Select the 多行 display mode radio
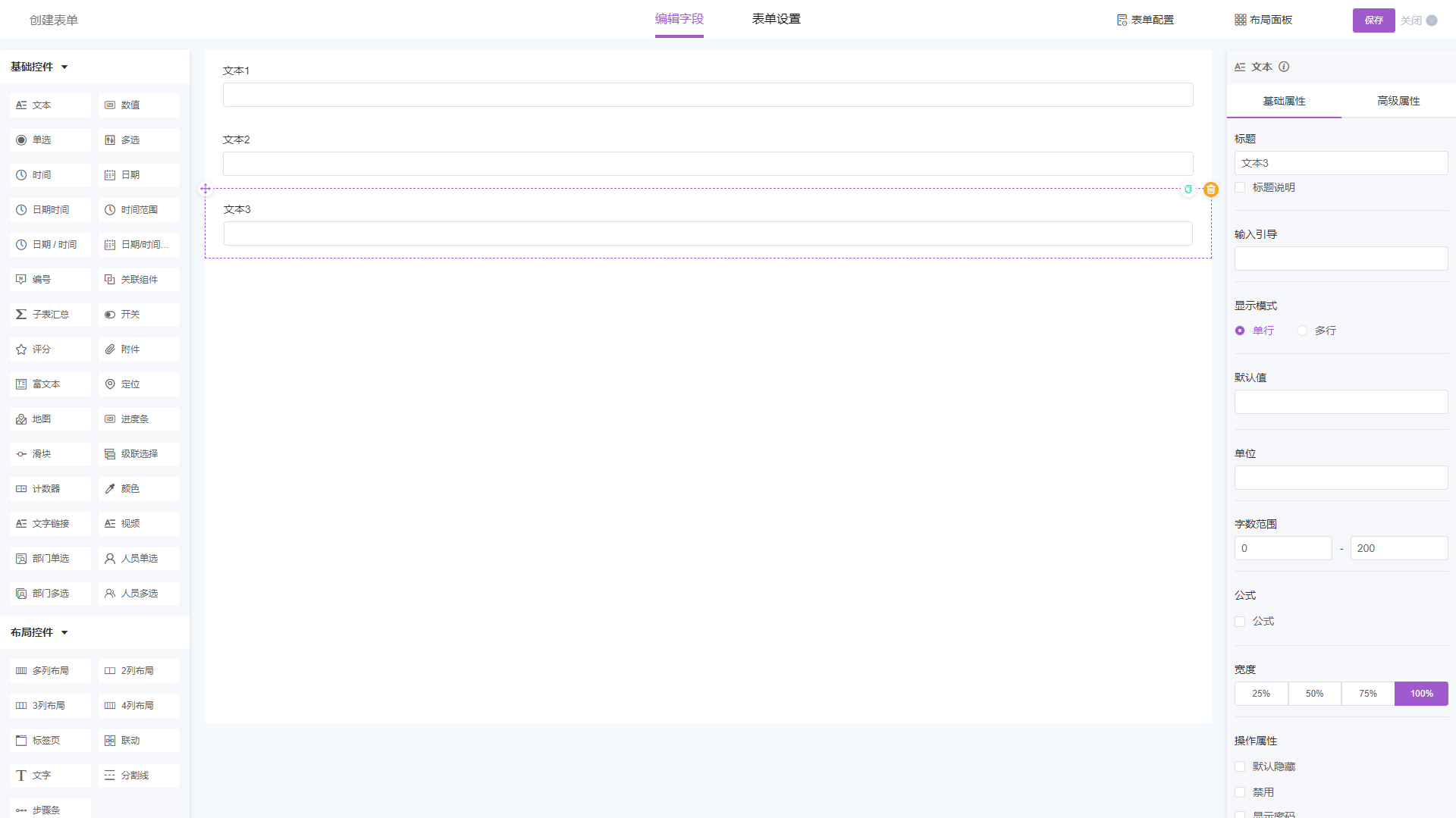The image size is (1456, 818). coord(1302,331)
